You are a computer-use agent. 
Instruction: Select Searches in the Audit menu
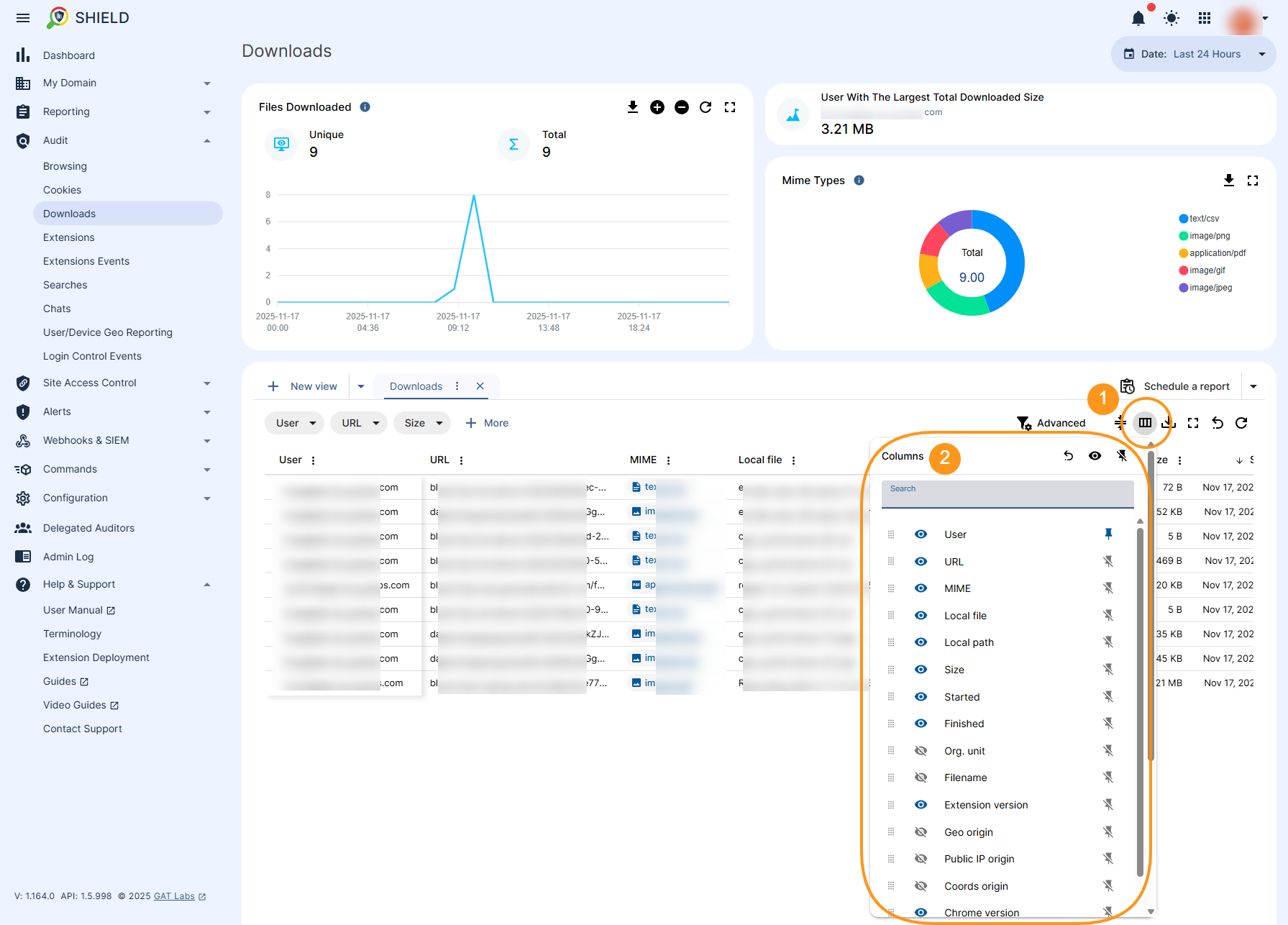pyautogui.click(x=65, y=284)
